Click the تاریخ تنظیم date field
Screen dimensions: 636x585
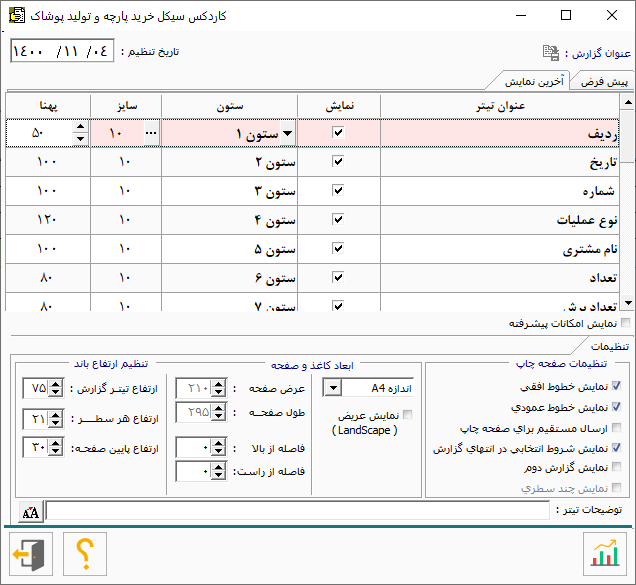point(62,51)
